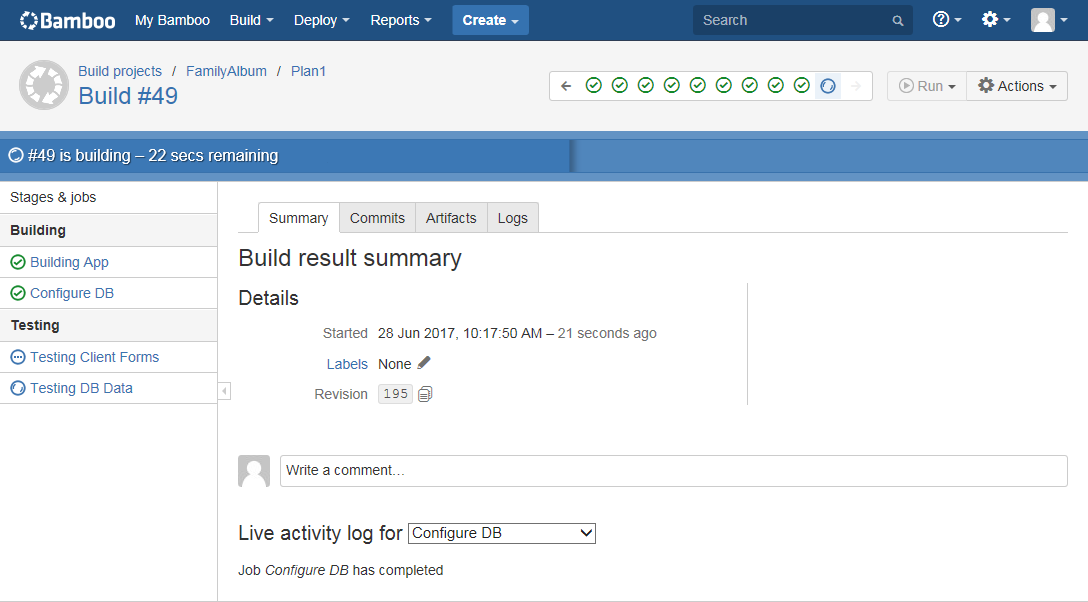Screen dimensions: 1088x602
Task: Open the Actions dropdown
Action: coord(1016,86)
